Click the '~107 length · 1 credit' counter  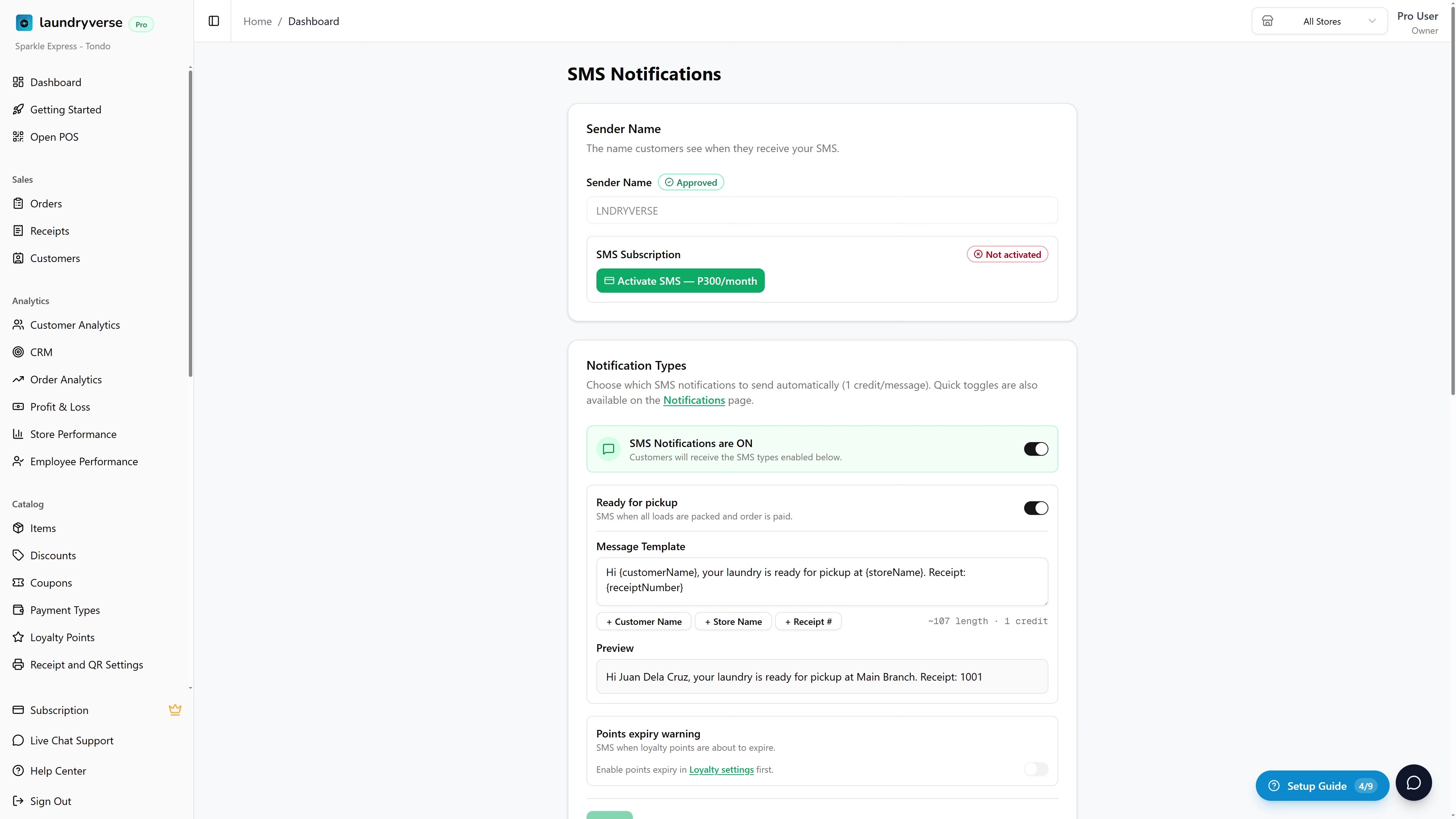[x=987, y=621]
